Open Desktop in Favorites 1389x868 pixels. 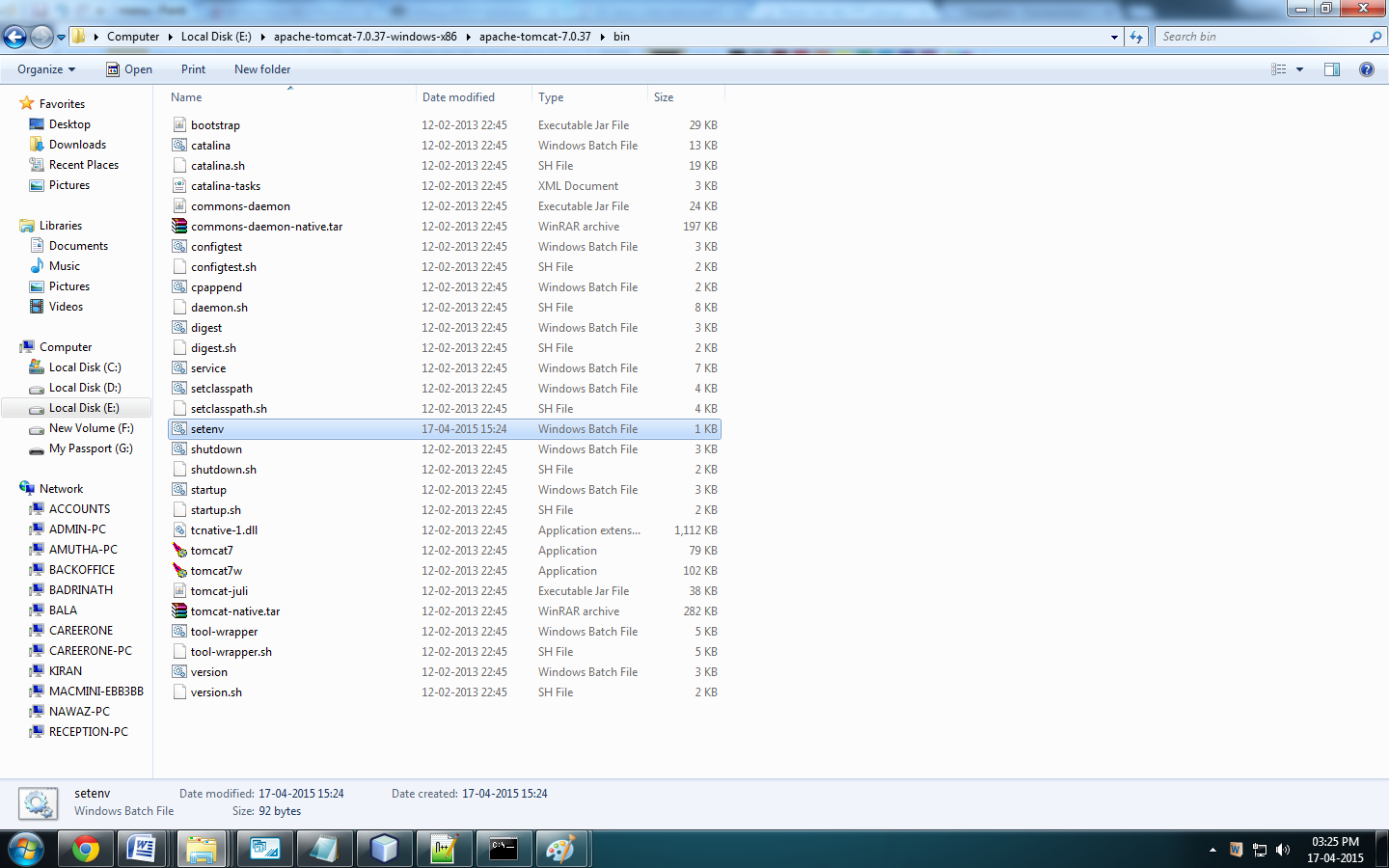69,124
